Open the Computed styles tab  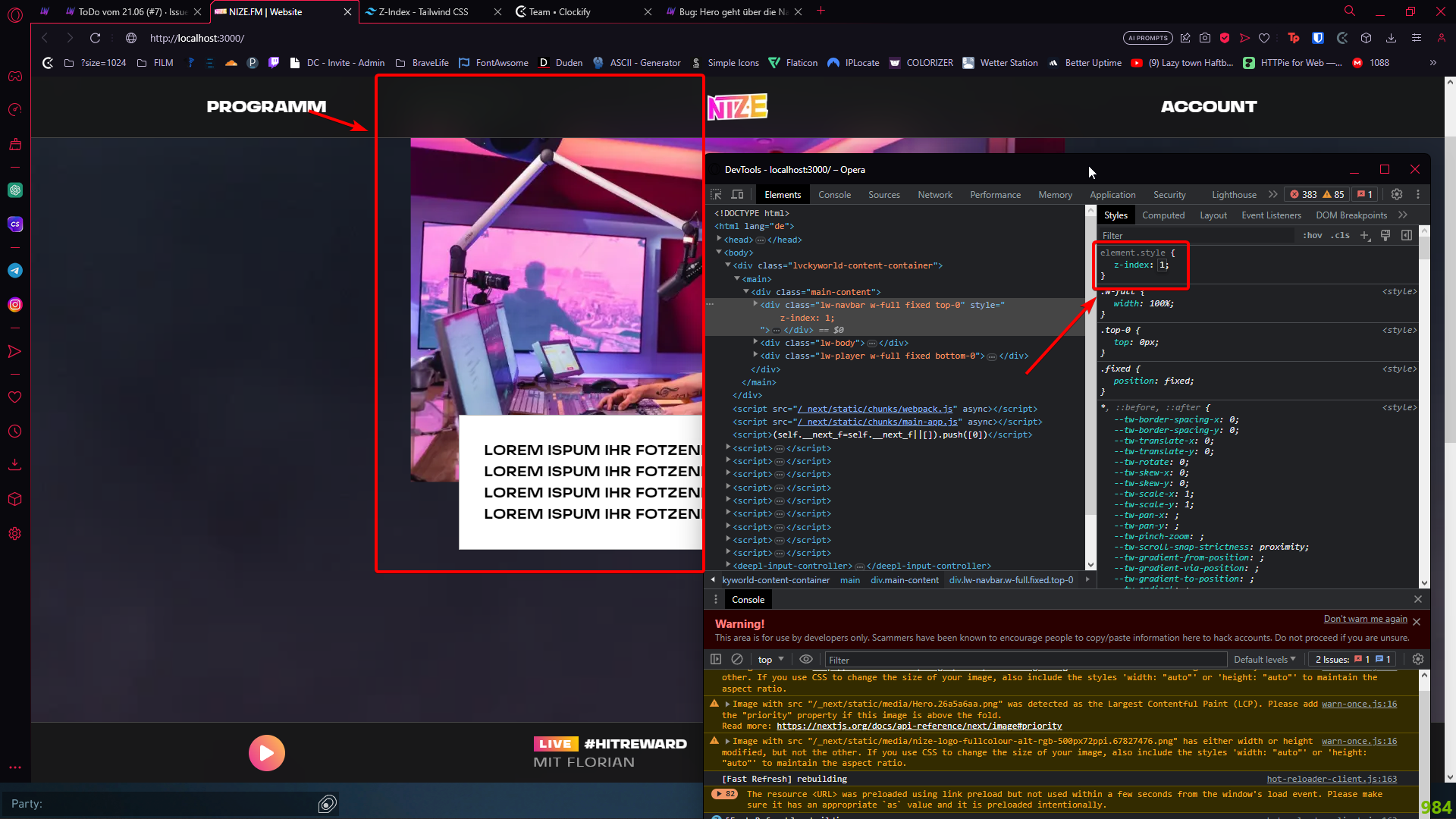(1163, 215)
